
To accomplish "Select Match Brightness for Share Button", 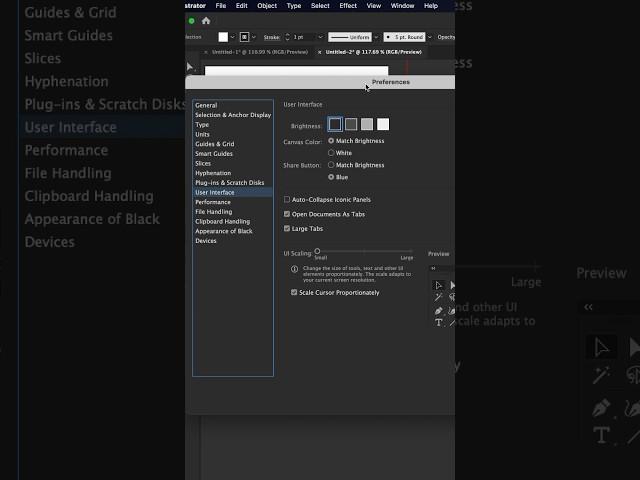I will pyautogui.click(x=331, y=165).
